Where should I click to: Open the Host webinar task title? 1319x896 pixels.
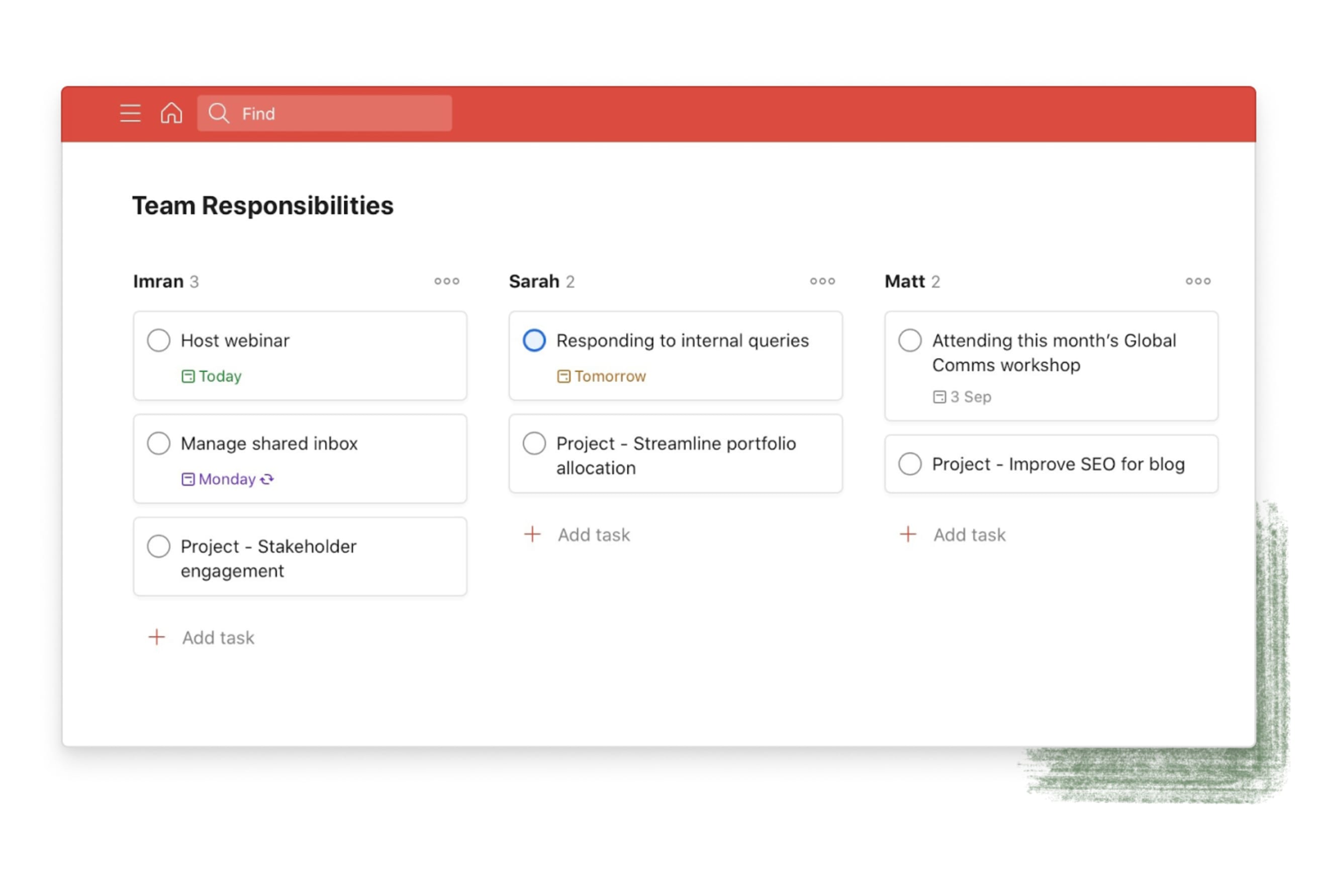235,341
